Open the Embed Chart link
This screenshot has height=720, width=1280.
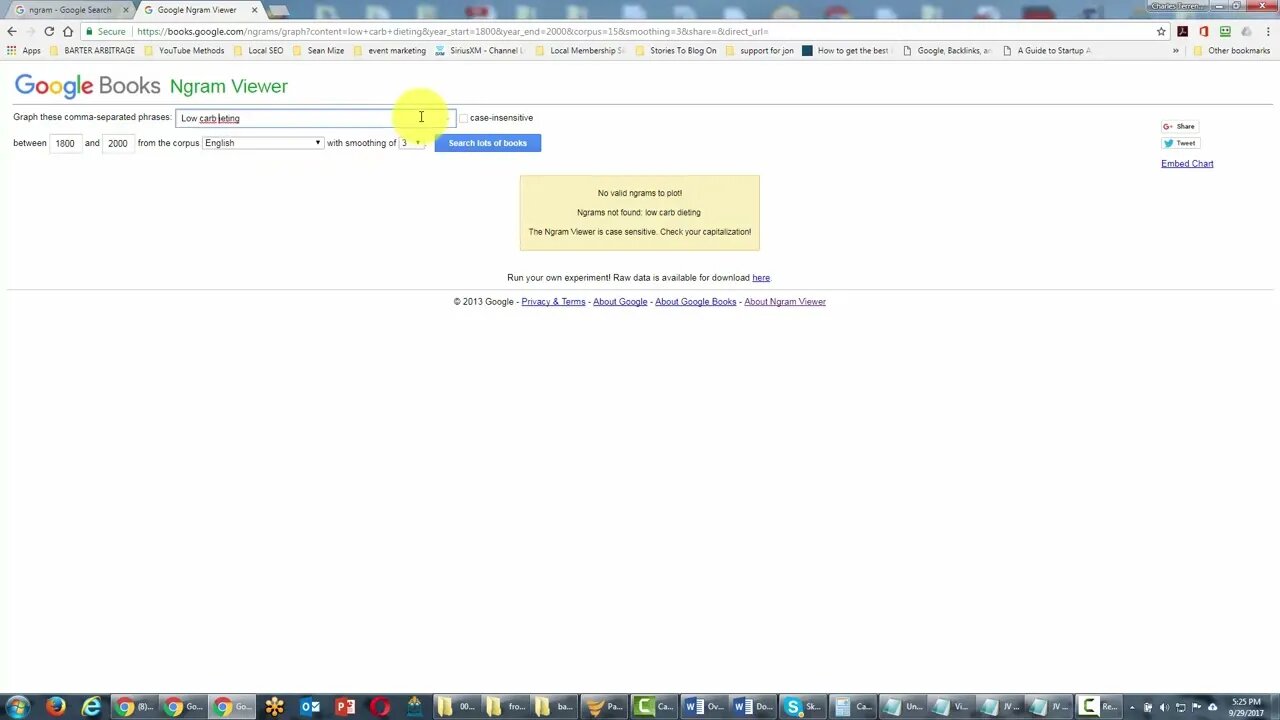(1187, 164)
